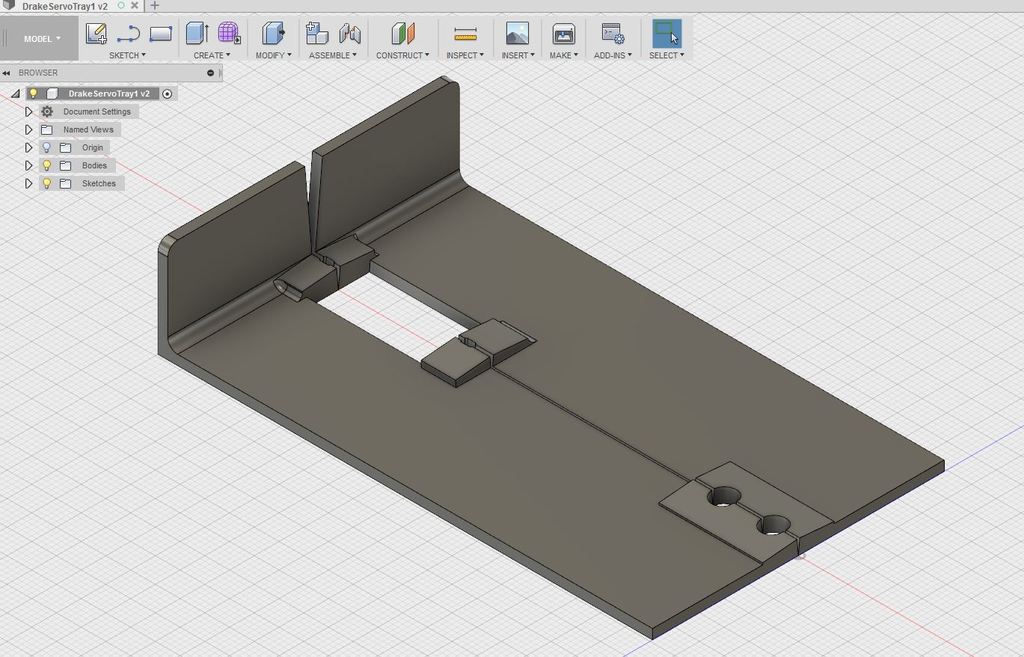Image resolution: width=1024 pixels, height=657 pixels.
Task: Expand the Document Settings tree node
Action: (x=29, y=112)
